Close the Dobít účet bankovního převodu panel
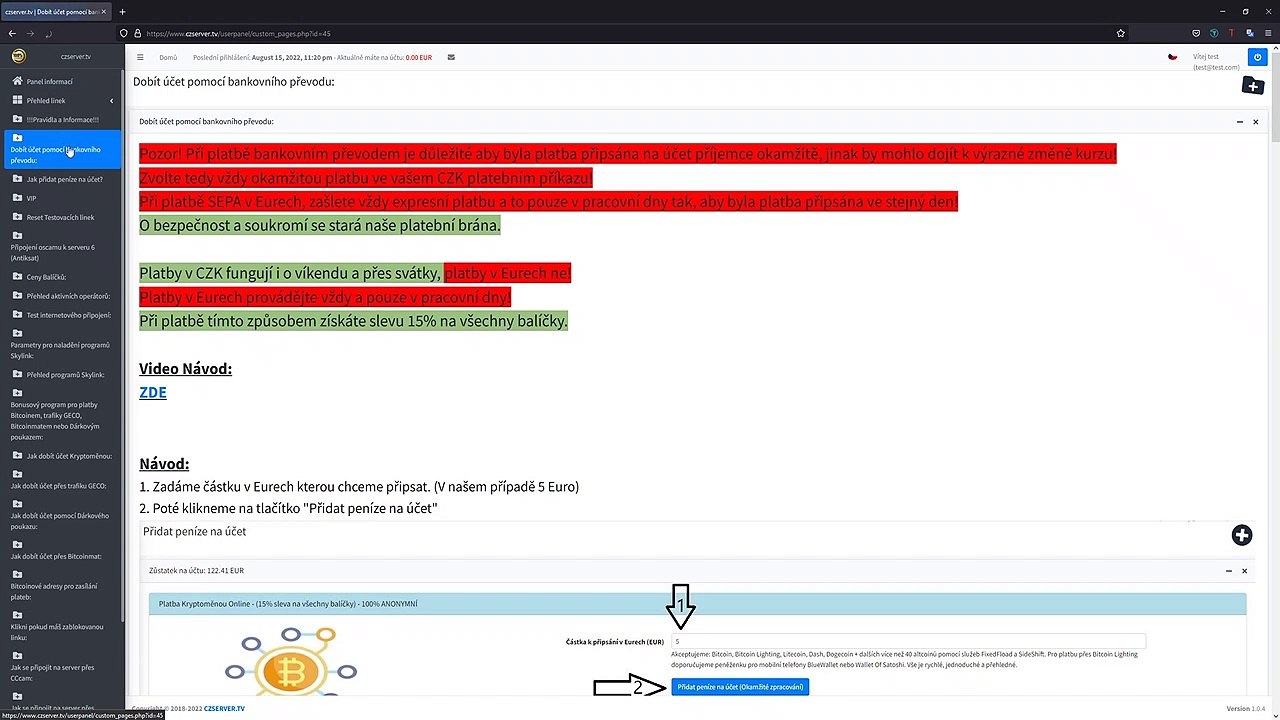1280x720 pixels. click(1256, 122)
